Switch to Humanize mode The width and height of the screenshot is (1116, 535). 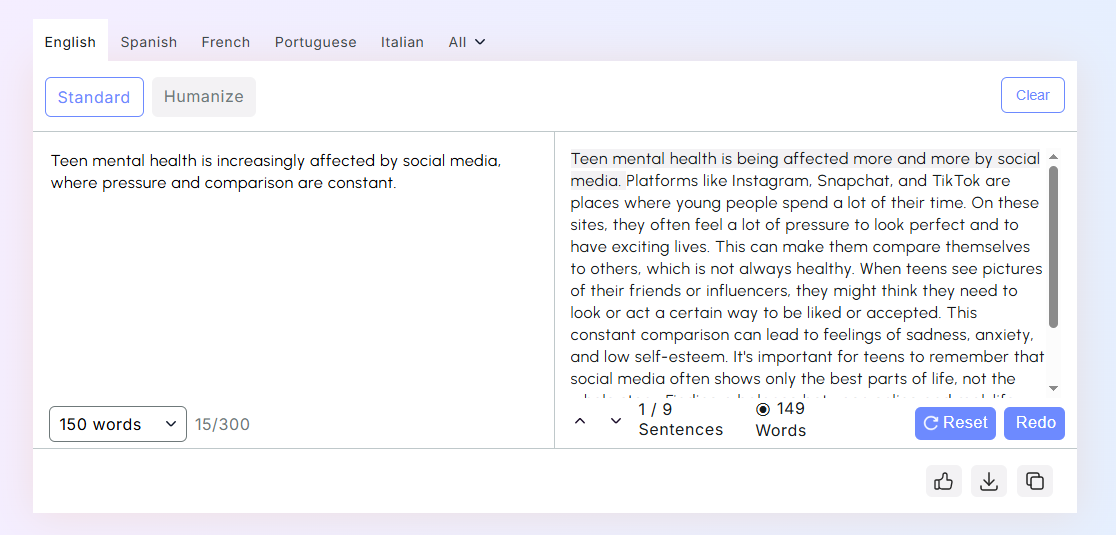204,97
